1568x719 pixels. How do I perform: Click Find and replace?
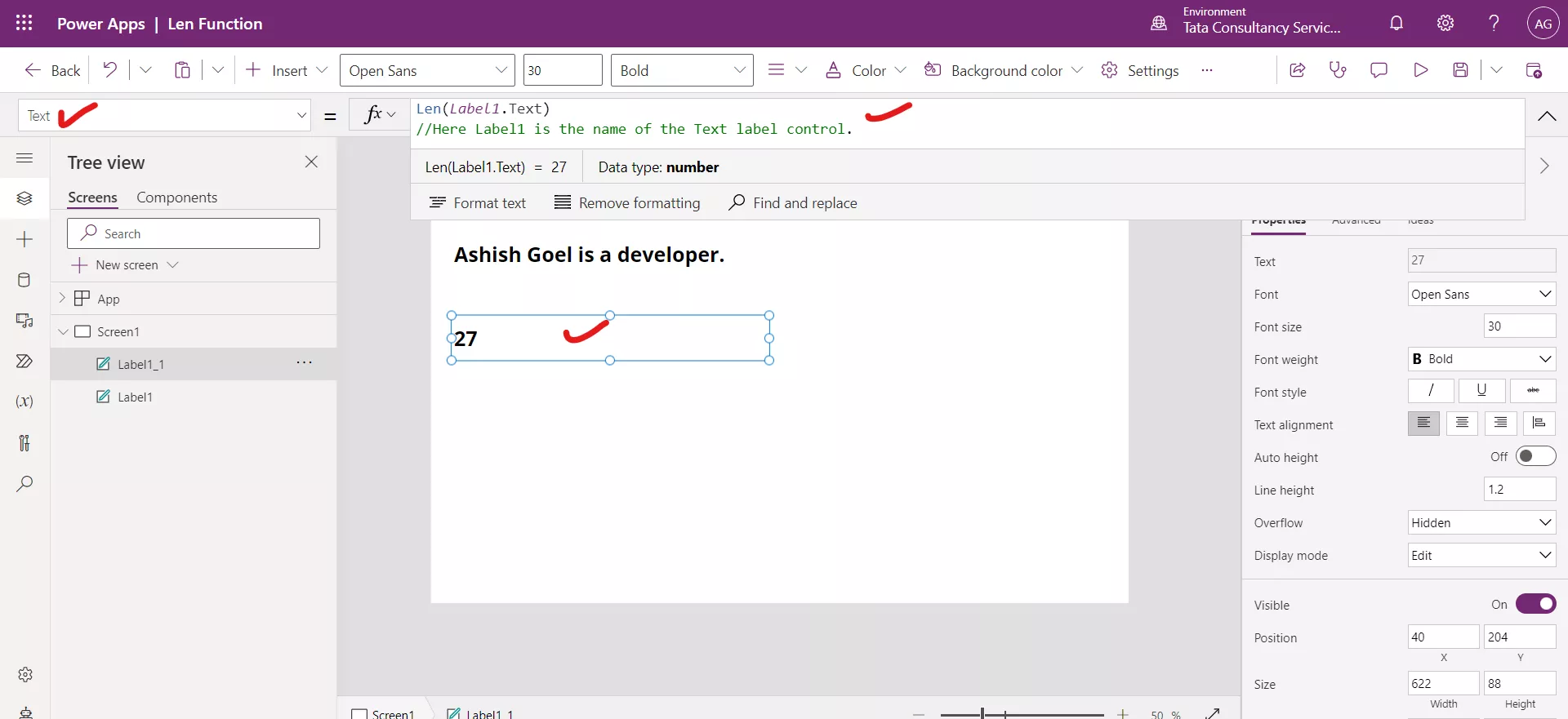[792, 202]
